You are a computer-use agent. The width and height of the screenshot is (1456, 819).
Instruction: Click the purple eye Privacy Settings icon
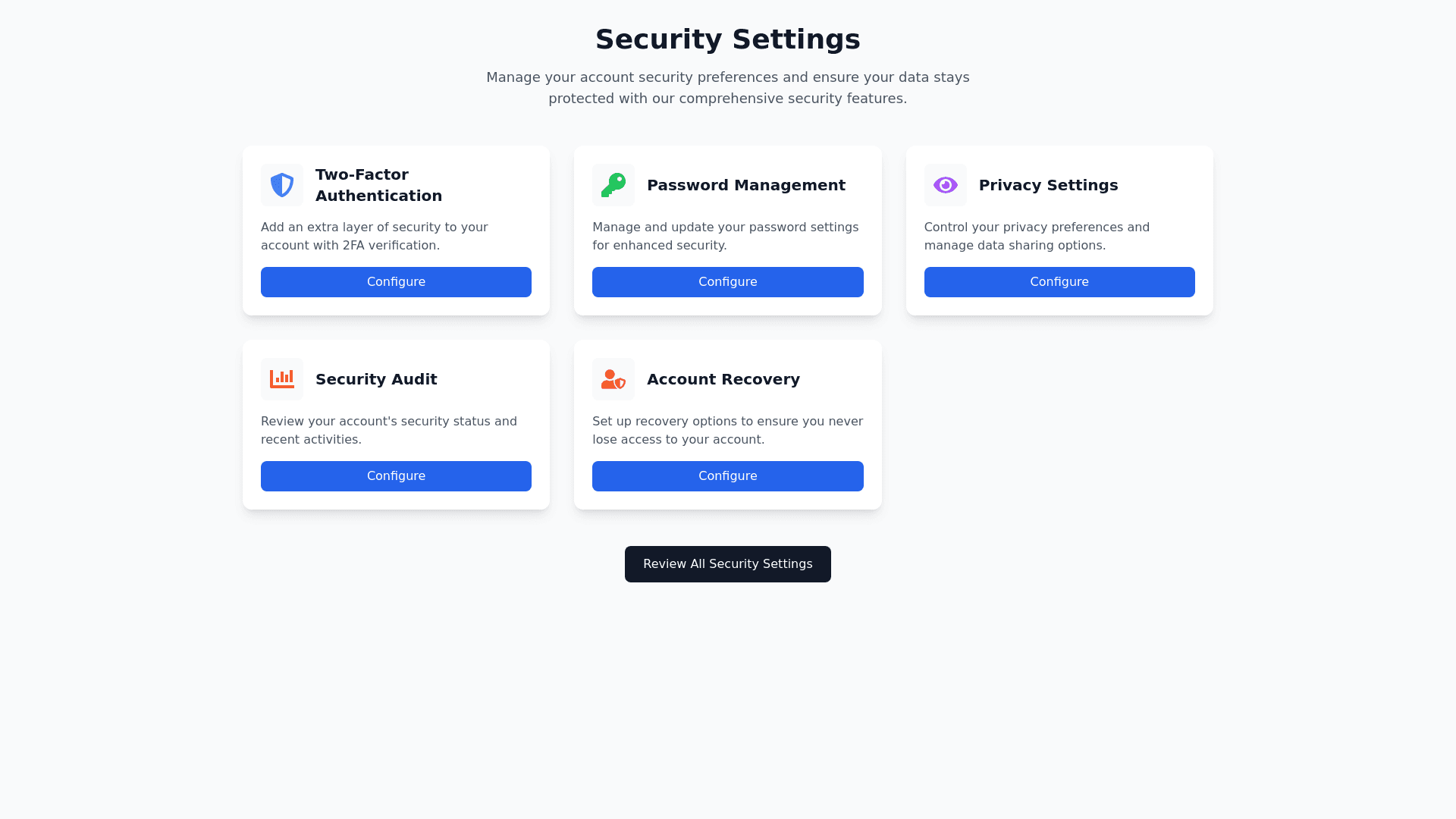pyautogui.click(x=945, y=185)
